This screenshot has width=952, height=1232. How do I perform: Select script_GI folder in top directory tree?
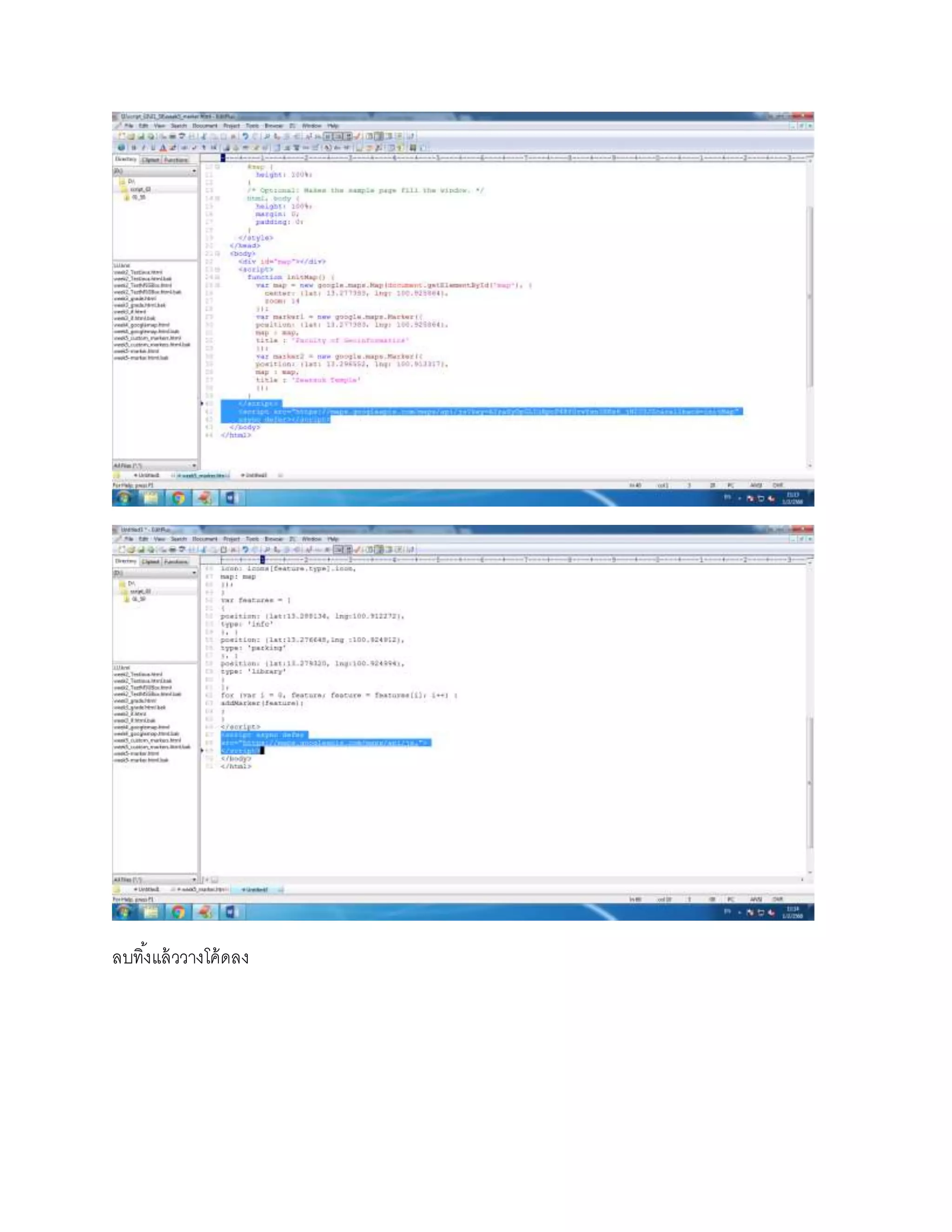(140, 190)
